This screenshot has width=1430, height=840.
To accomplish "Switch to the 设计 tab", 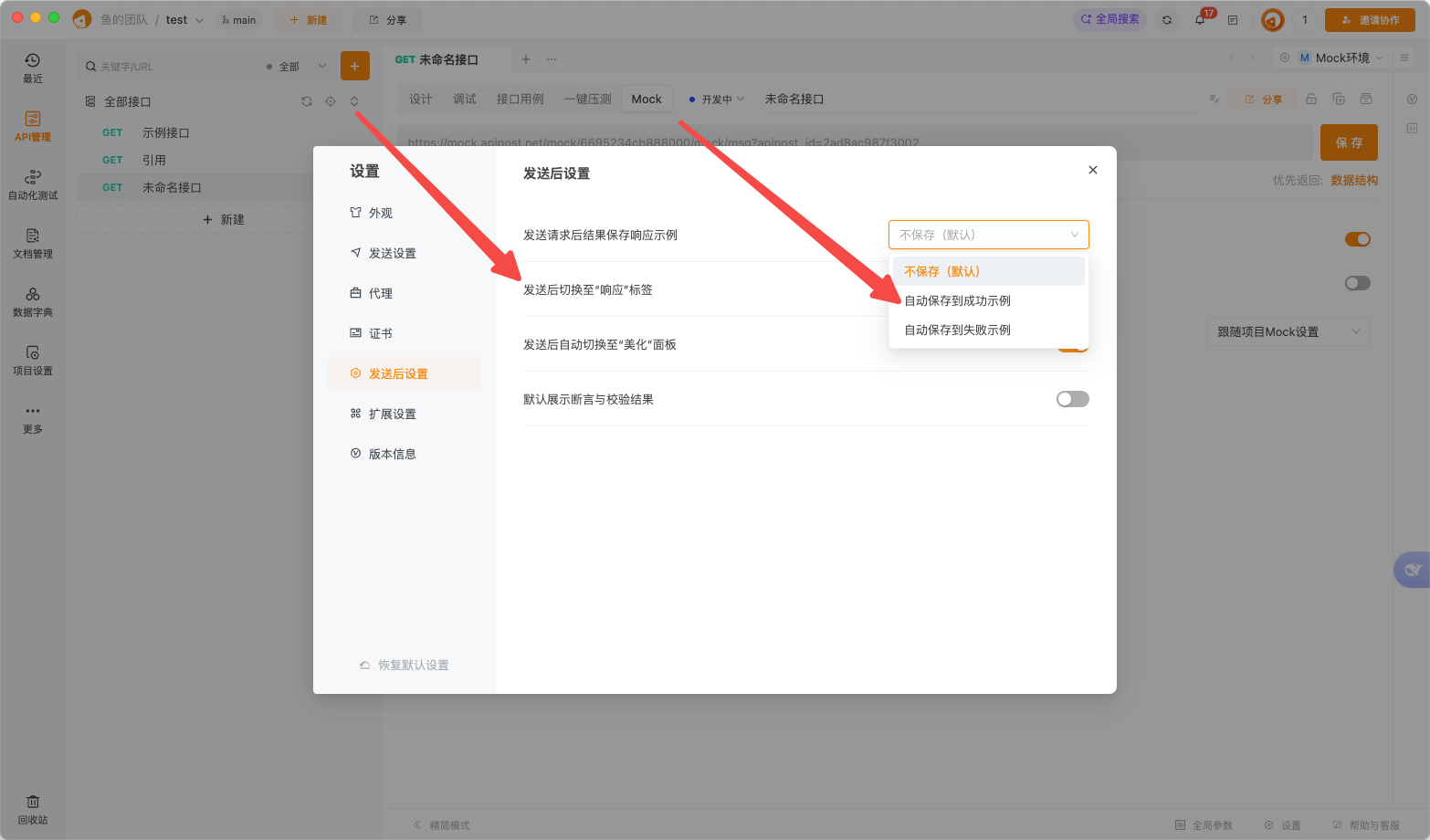I will [420, 99].
